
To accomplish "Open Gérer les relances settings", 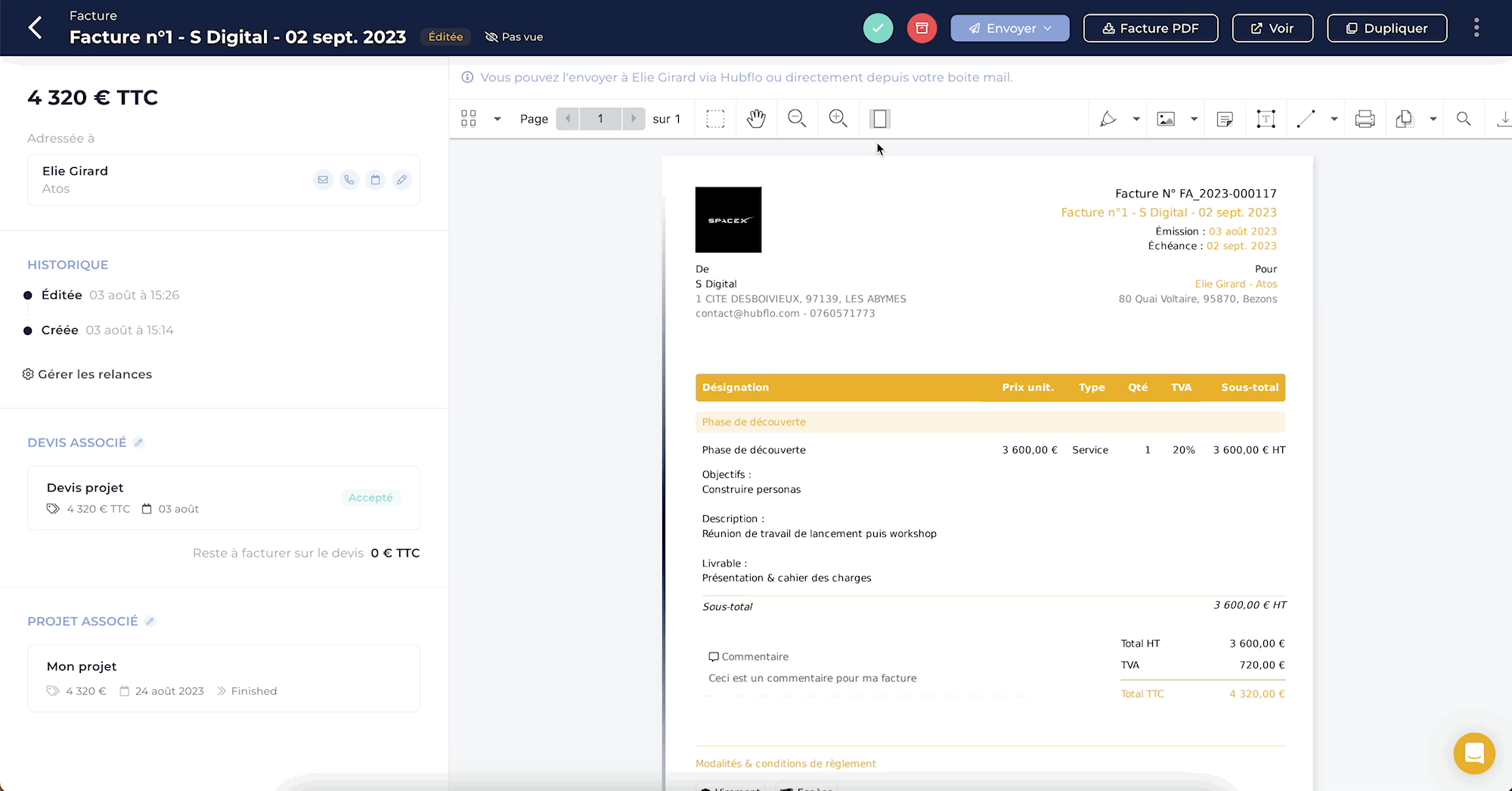I will point(87,374).
